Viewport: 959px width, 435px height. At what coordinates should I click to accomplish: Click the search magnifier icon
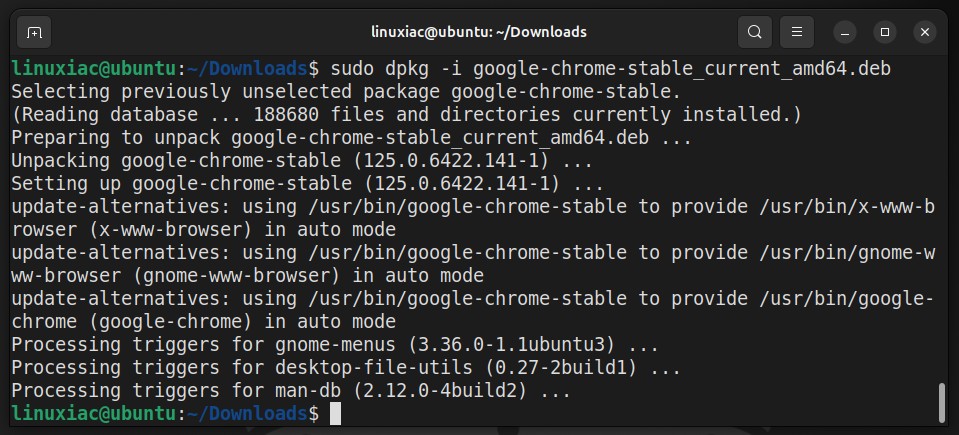(755, 32)
